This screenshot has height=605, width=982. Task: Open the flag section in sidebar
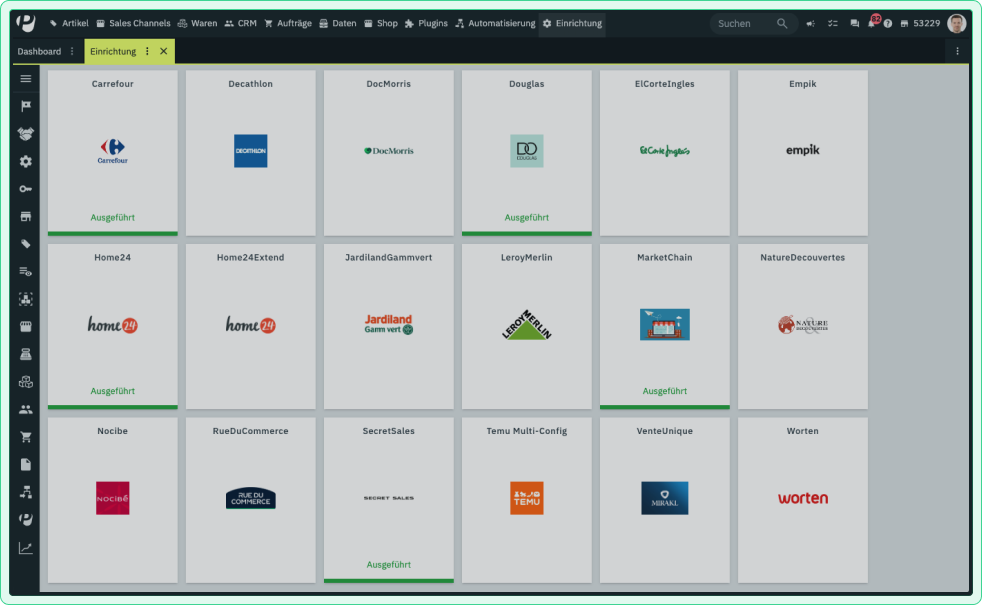pyautogui.click(x=26, y=106)
